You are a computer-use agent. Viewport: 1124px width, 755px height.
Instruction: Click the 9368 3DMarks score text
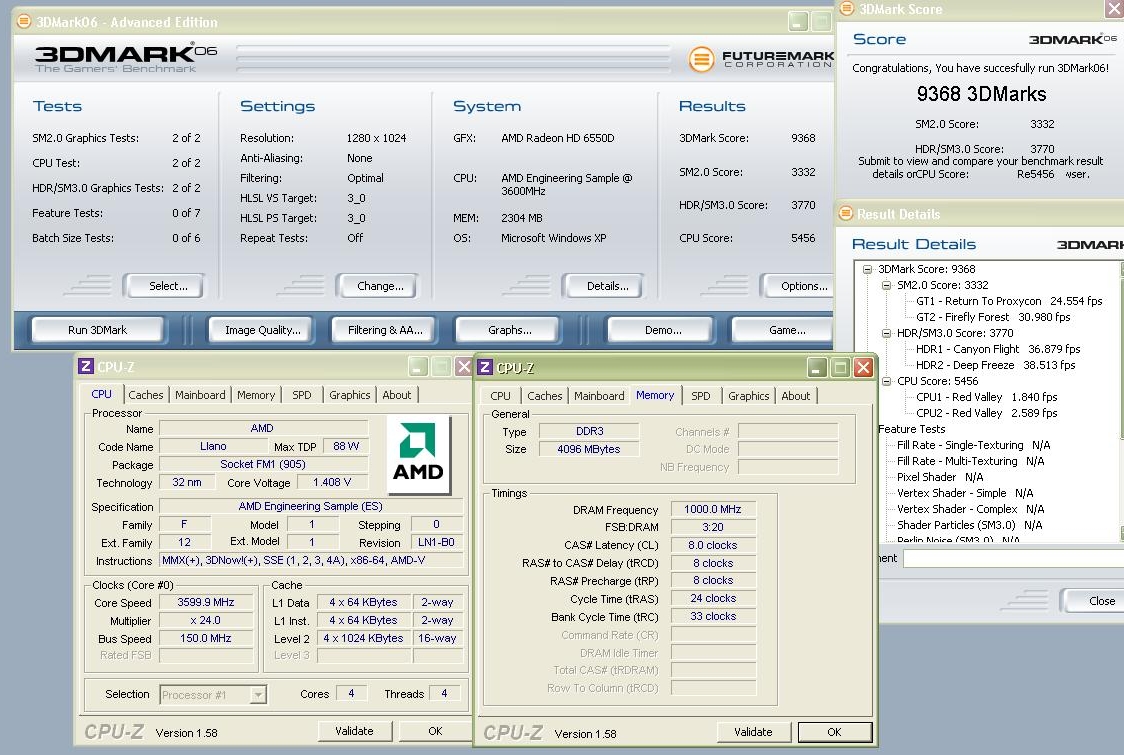(981, 94)
